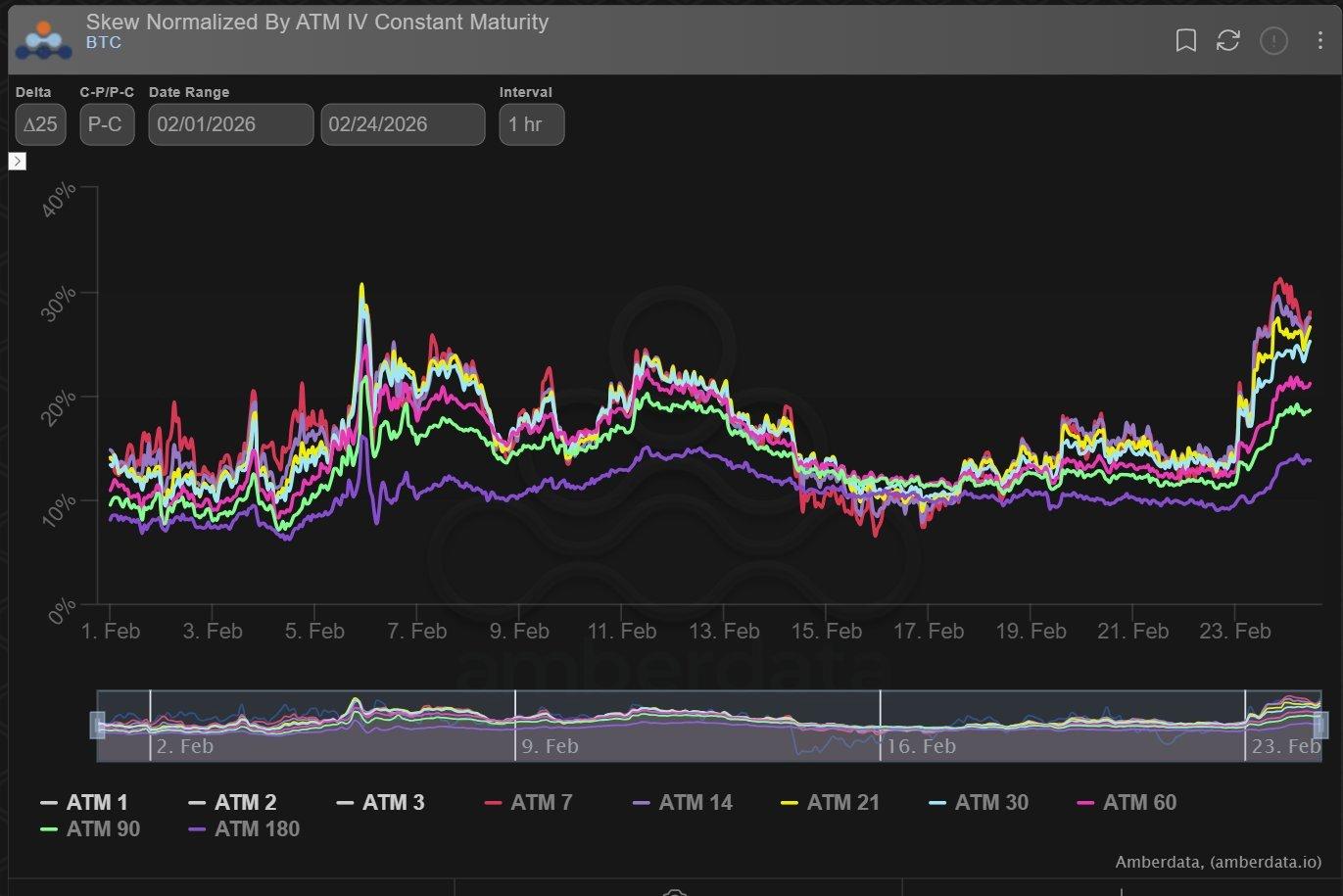1343x896 pixels.
Task: Toggle ATM 30 legend entry
Action: (x=979, y=803)
